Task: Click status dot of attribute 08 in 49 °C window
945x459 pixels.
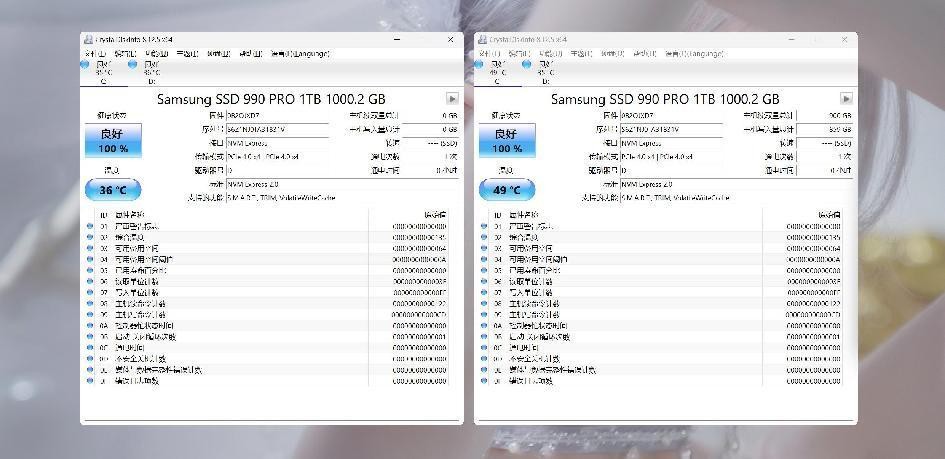Action: [484, 304]
